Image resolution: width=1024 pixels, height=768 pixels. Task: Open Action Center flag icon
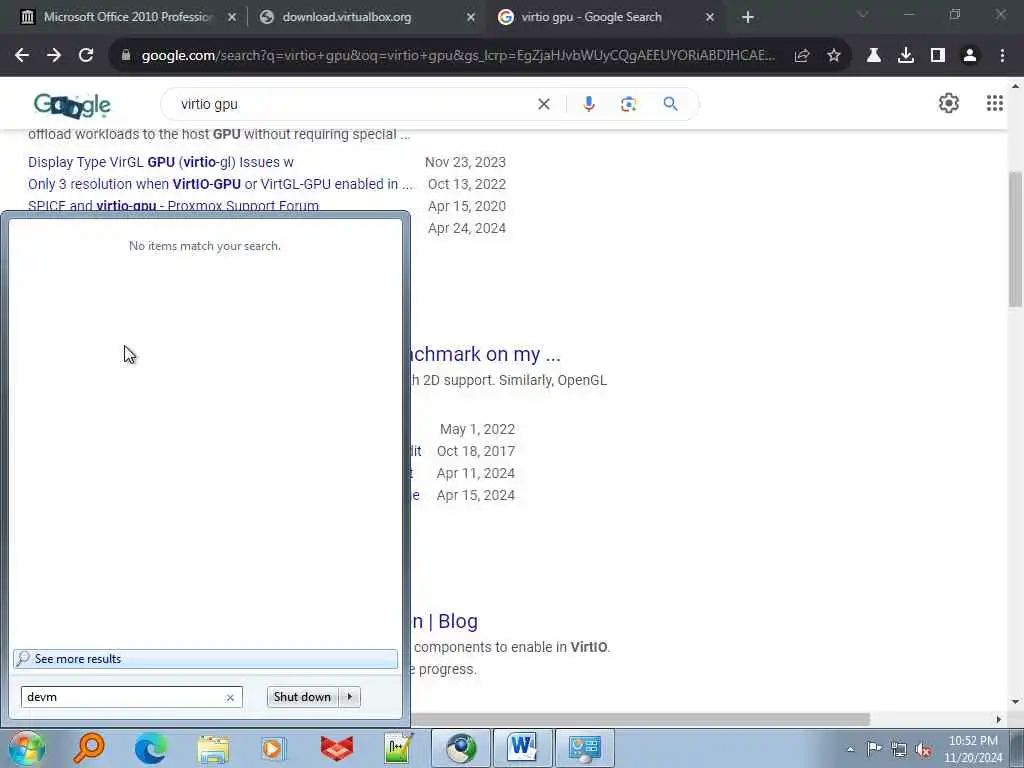tap(874, 748)
